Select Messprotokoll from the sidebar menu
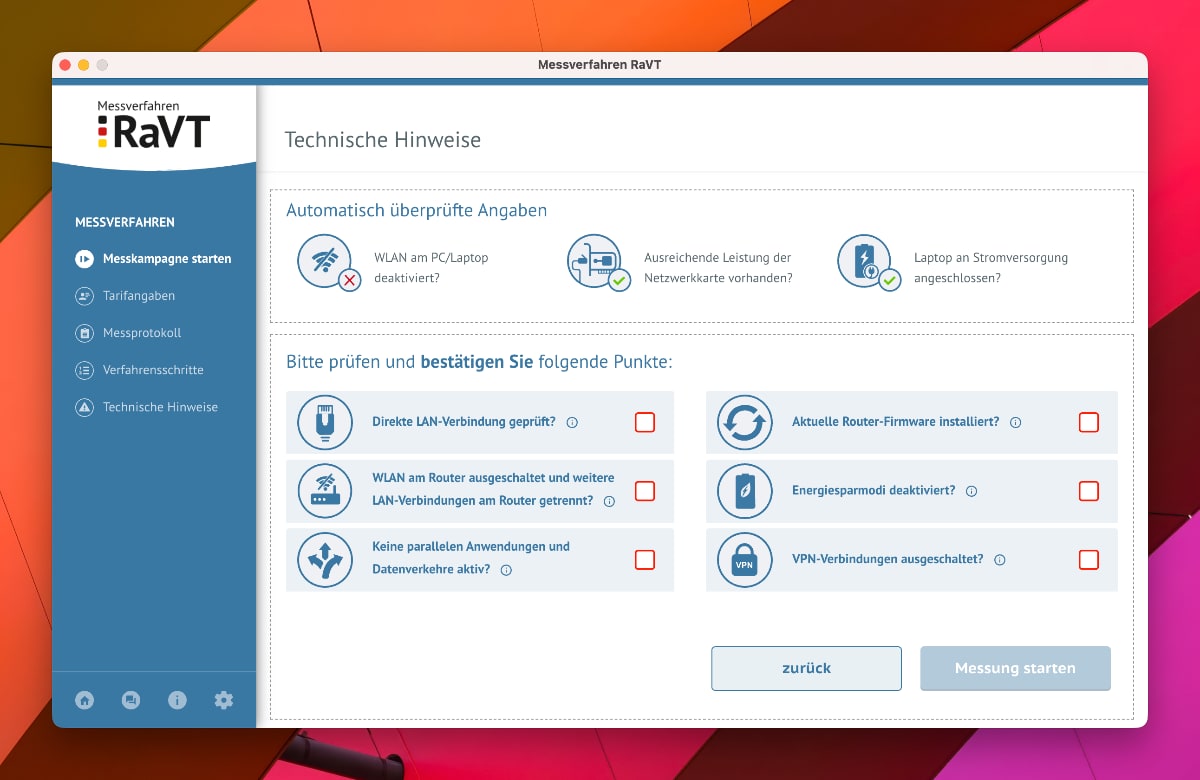The width and height of the screenshot is (1200, 780). coord(142,333)
